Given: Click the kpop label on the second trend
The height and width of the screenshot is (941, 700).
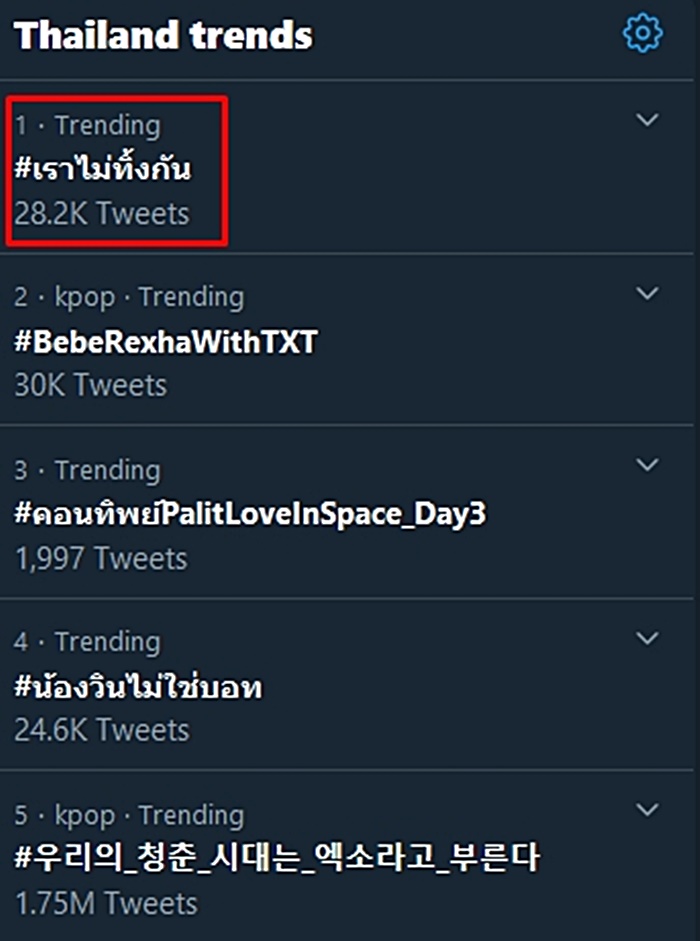Looking at the screenshot, I should (x=85, y=297).
